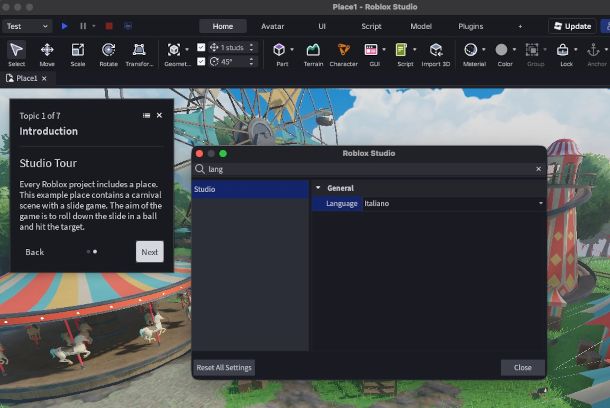Click the Update button
The image size is (610, 408).
tap(572, 26)
